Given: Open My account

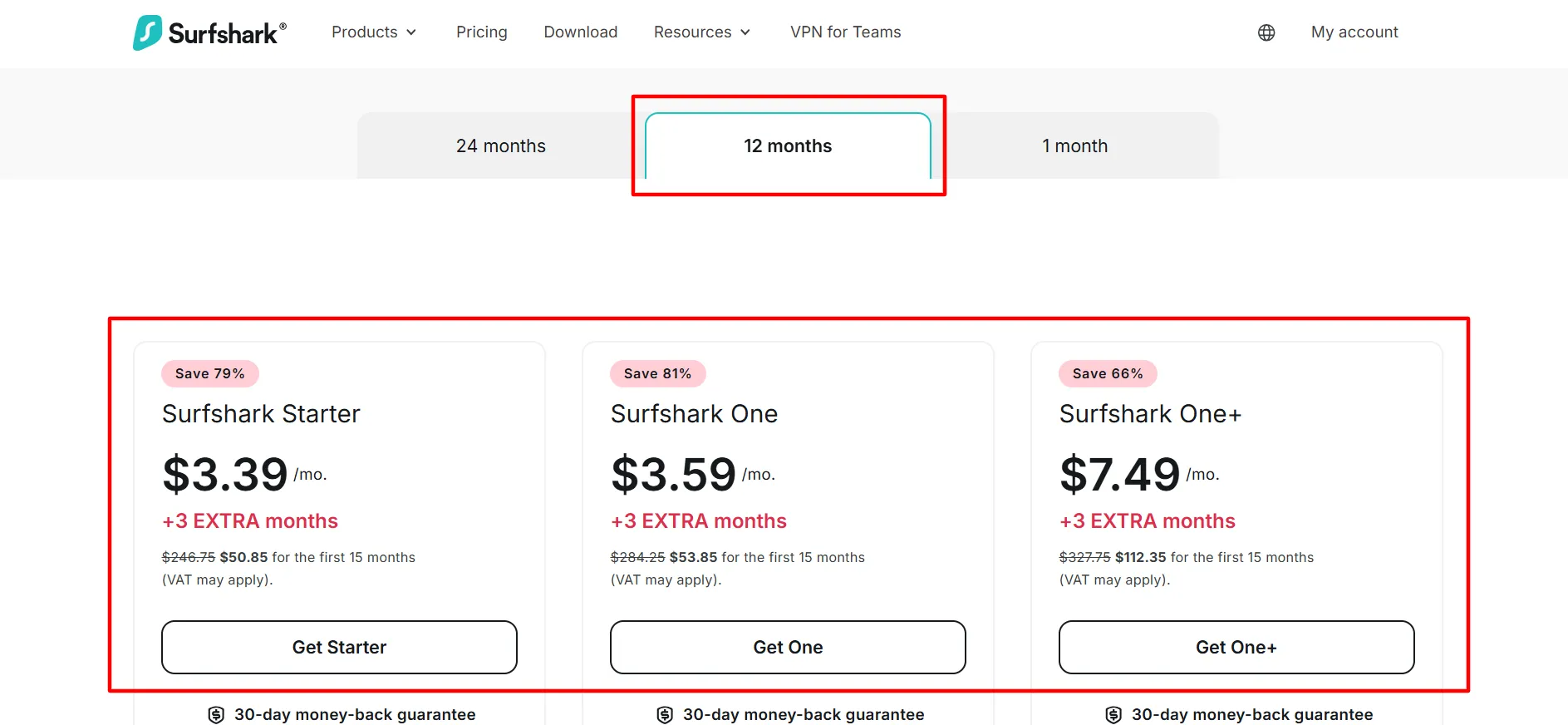Looking at the screenshot, I should point(1354,32).
